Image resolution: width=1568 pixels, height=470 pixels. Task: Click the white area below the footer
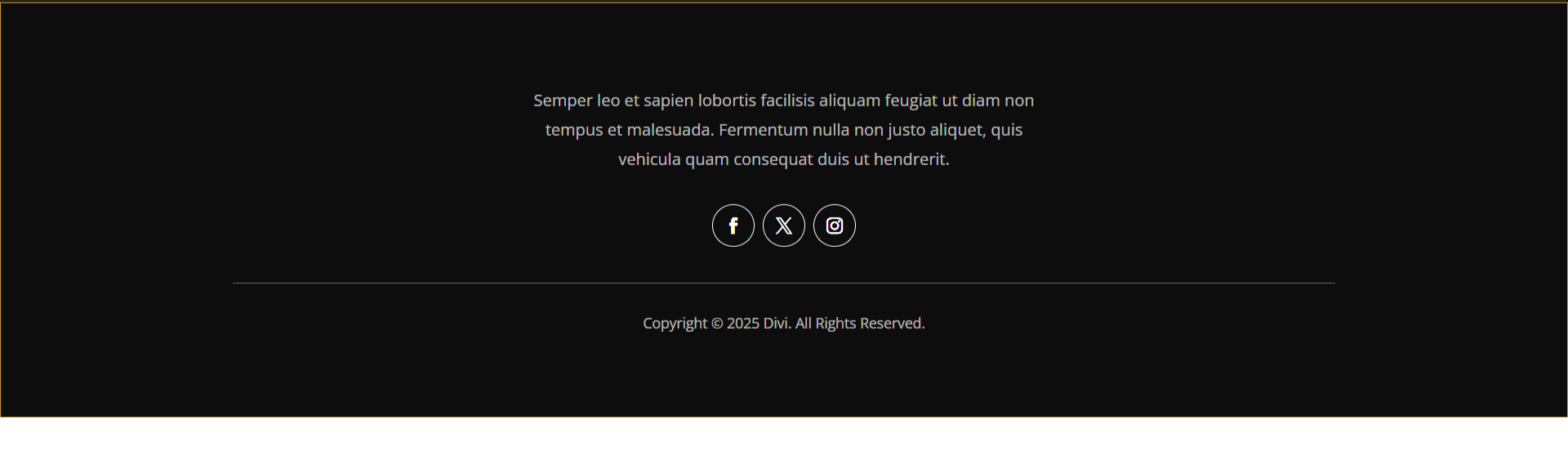click(x=784, y=444)
